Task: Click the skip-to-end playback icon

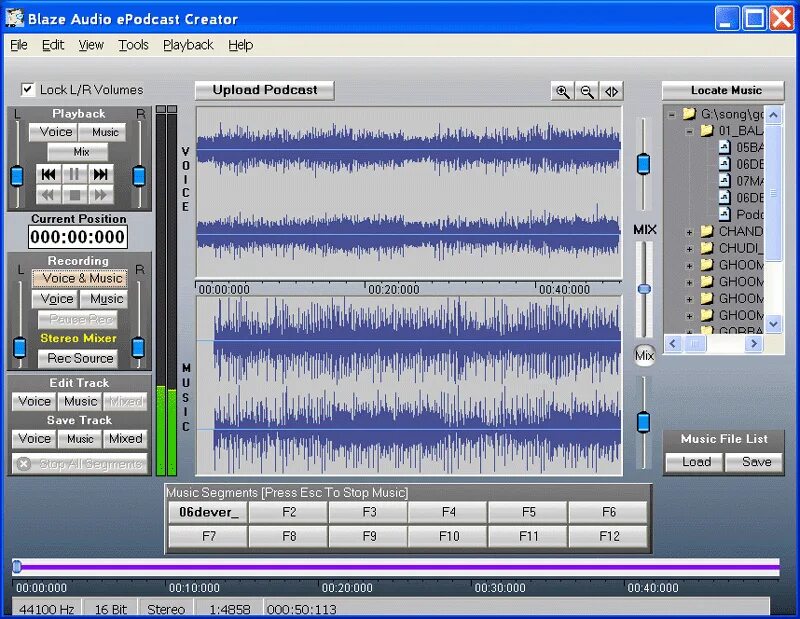Action: pyautogui.click(x=99, y=174)
